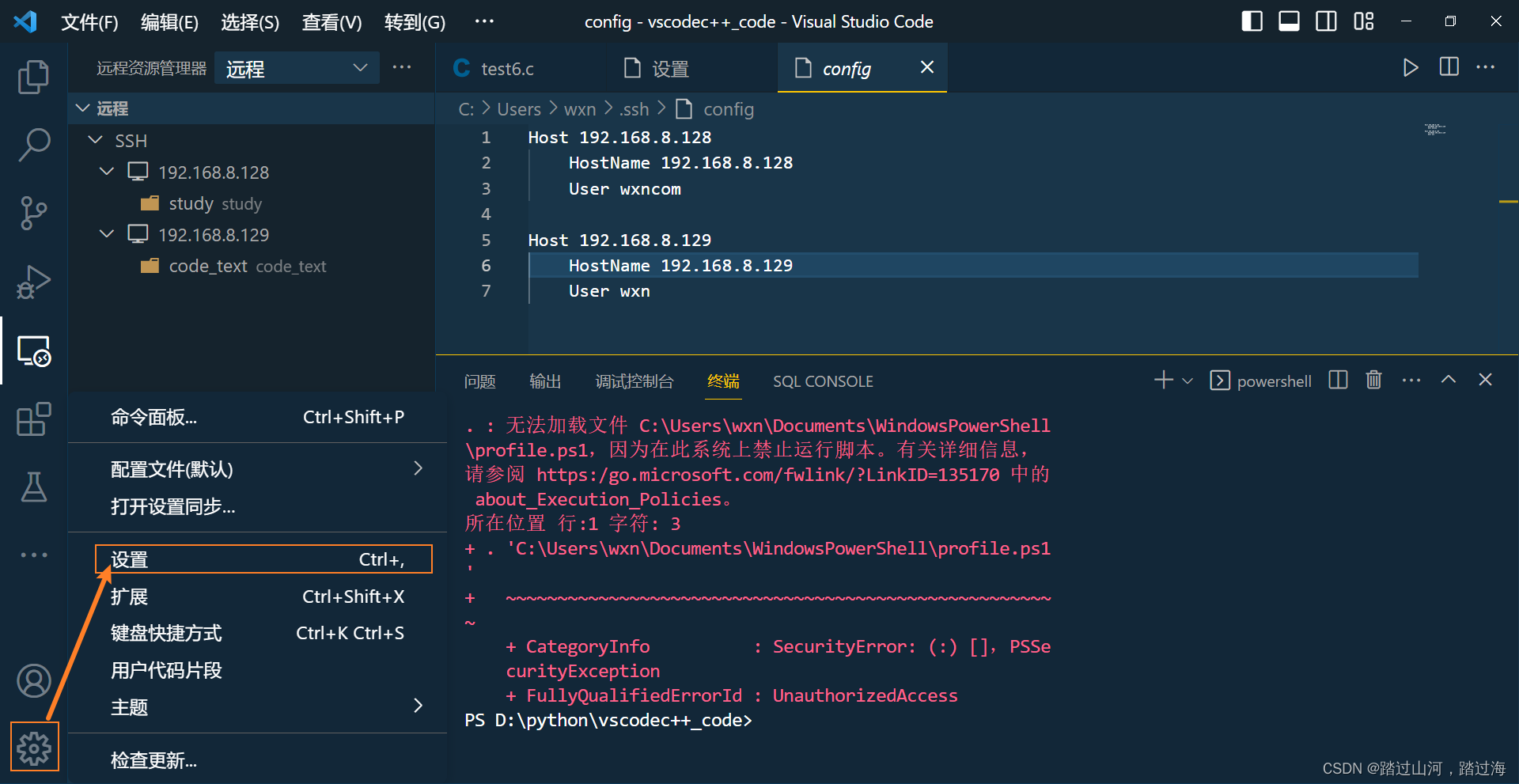This screenshot has height=784, width=1519.
Task: Select 命令面板... menu entry
Action: [258, 417]
